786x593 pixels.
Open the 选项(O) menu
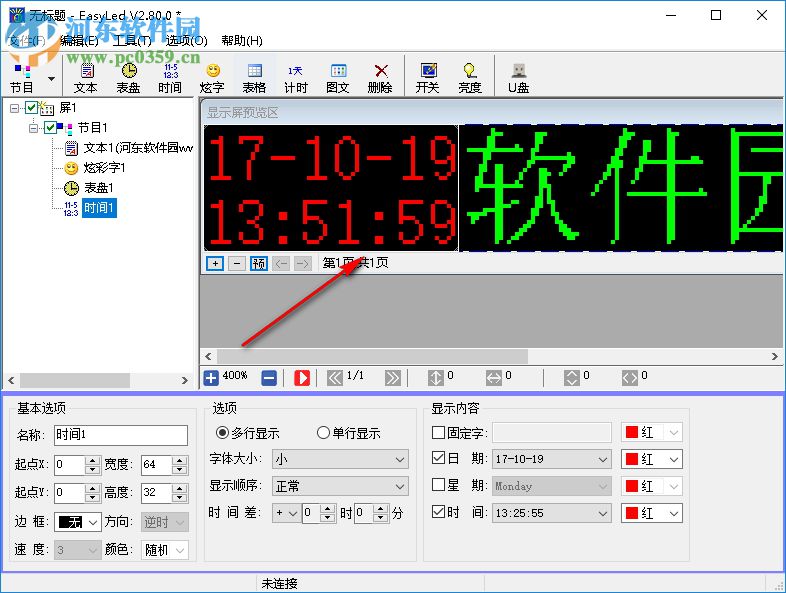186,41
